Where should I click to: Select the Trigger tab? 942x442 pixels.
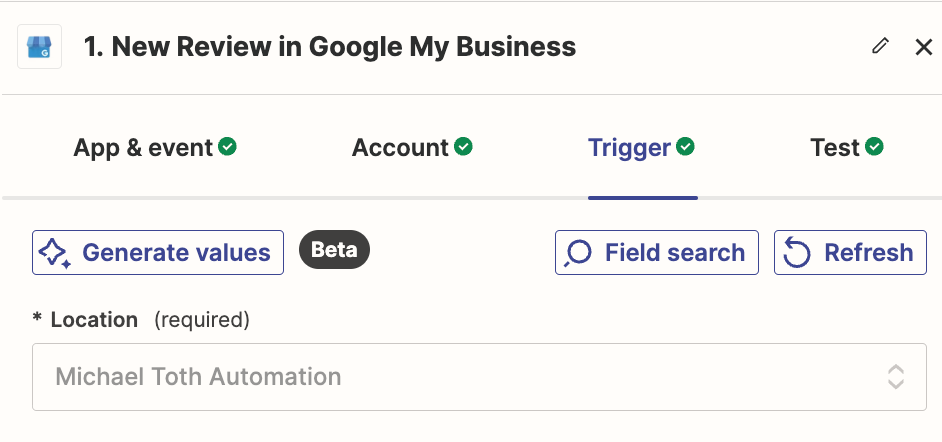[629, 148]
